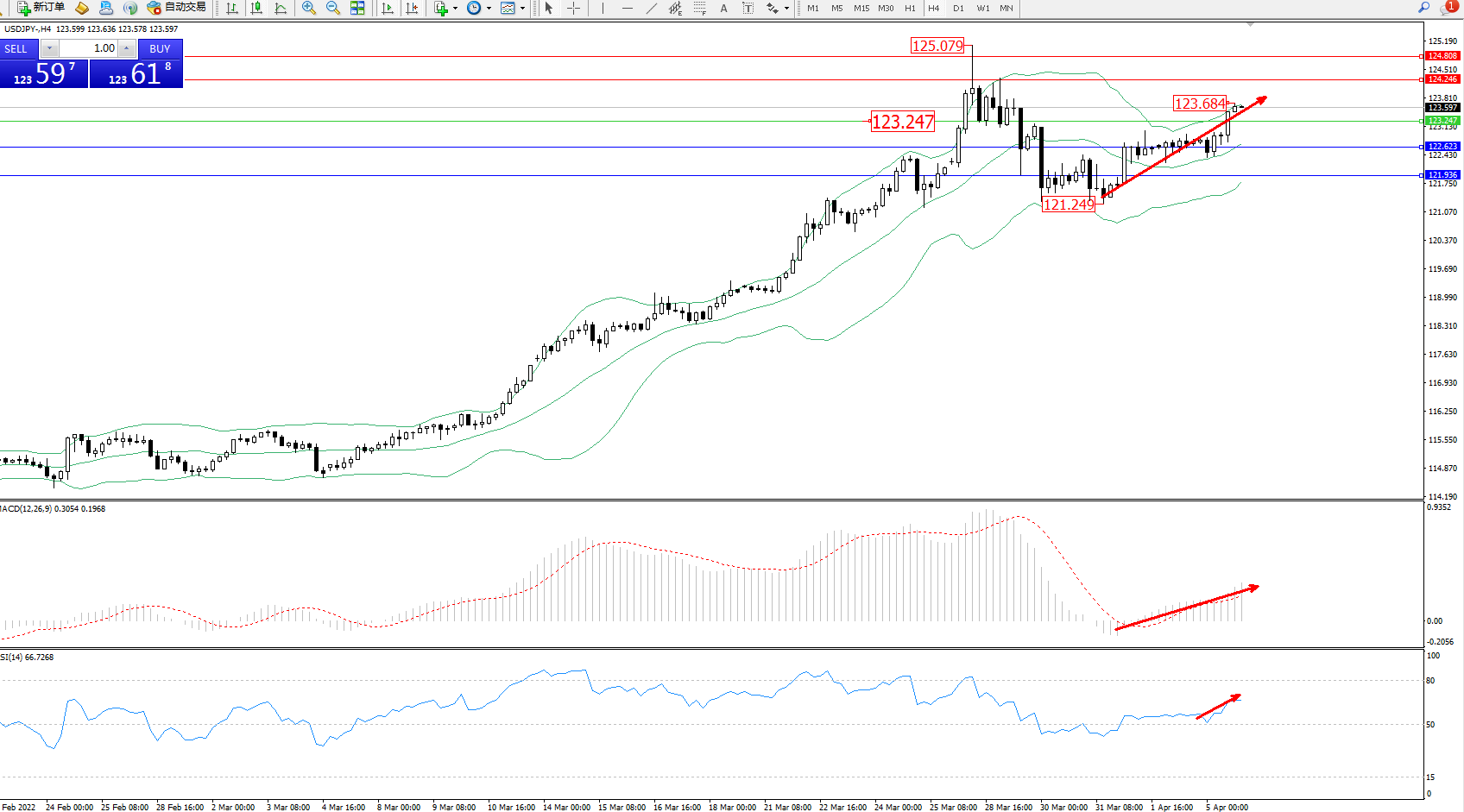
Task: Open the indicators list dropdown arrow
Action: coord(455,9)
